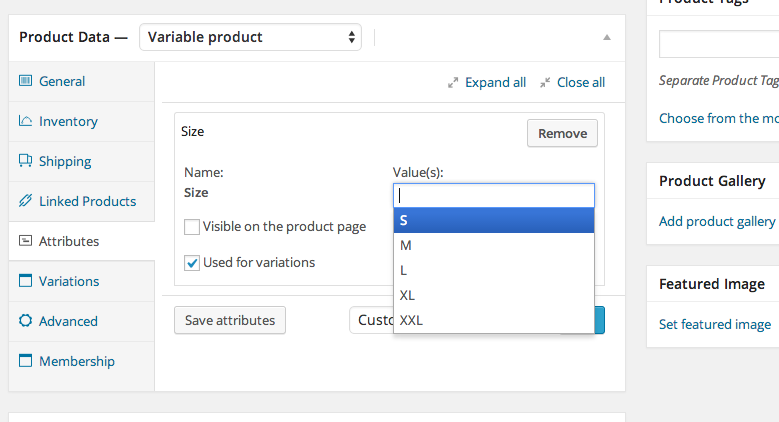Open the Linked Products tab

tap(81, 201)
